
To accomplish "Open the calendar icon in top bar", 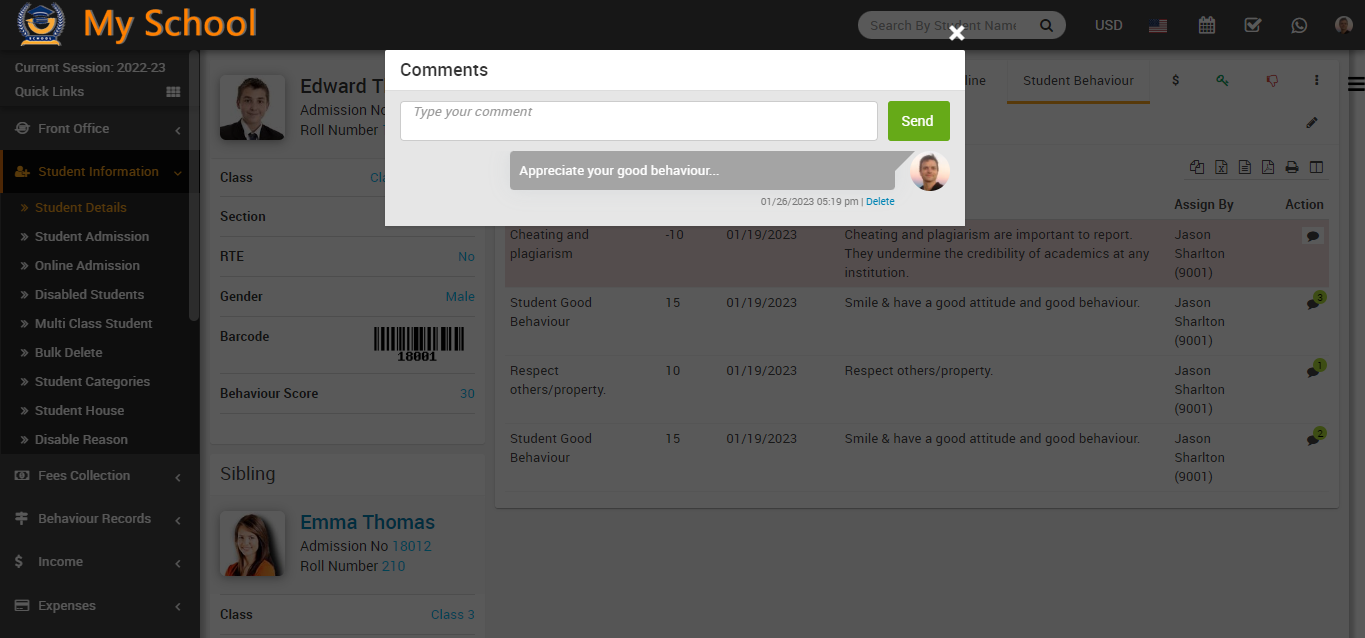I will click(x=1207, y=26).
